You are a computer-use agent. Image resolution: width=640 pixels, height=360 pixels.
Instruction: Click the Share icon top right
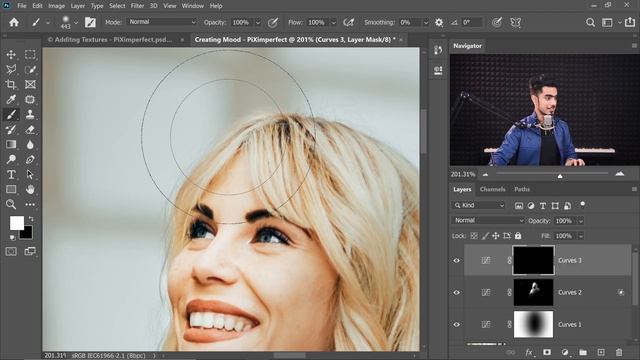coord(629,22)
